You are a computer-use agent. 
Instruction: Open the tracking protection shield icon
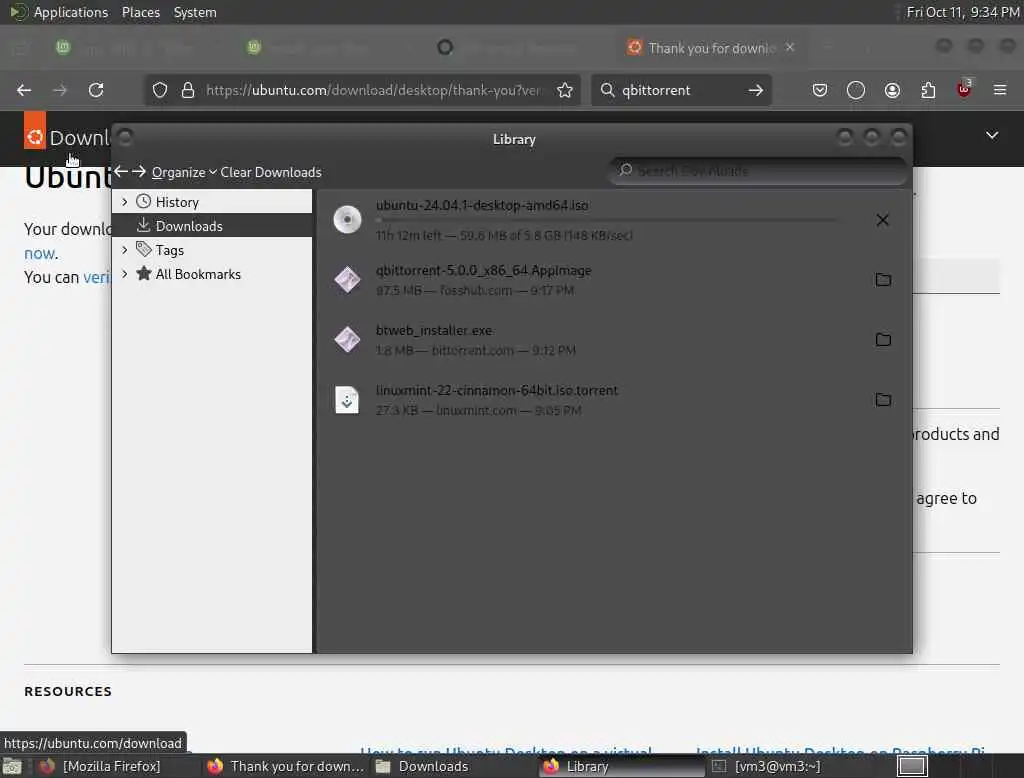[x=160, y=90]
